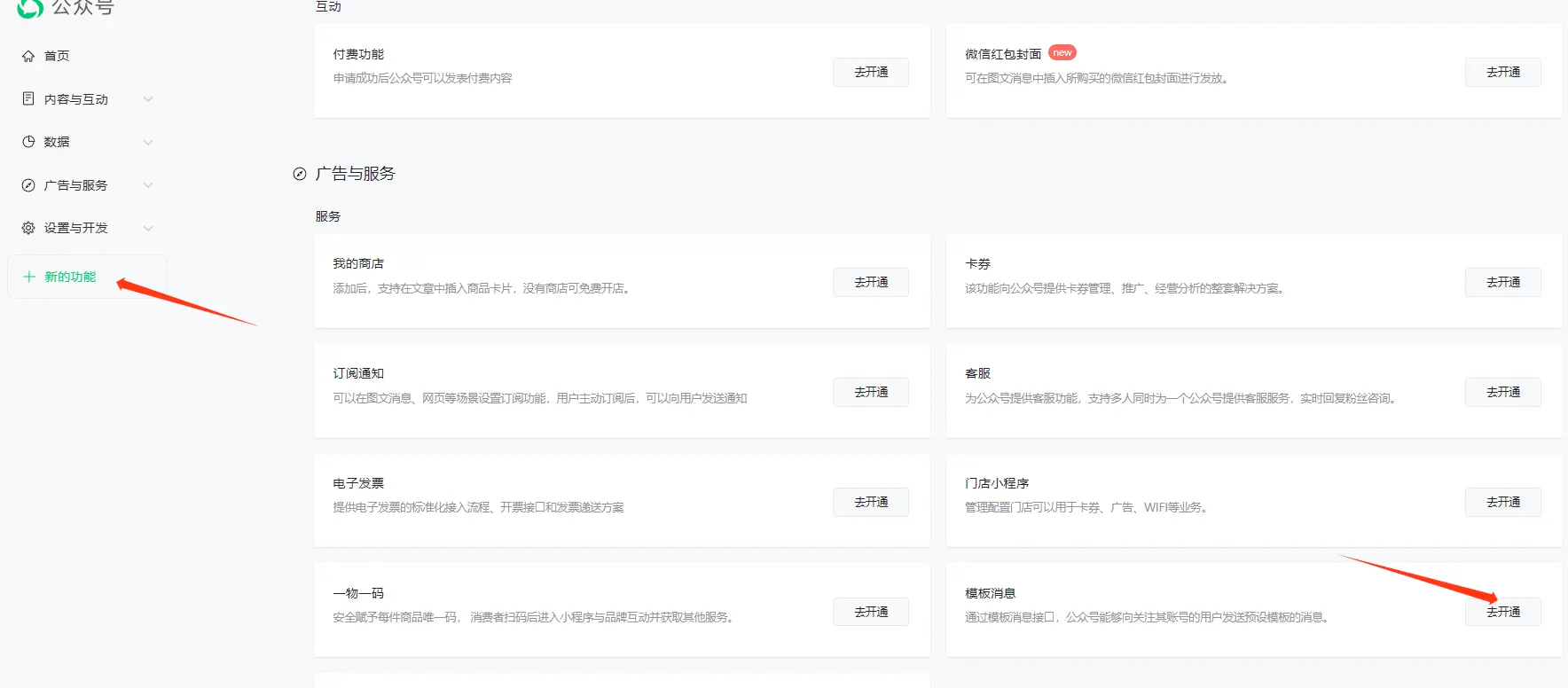This screenshot has height=688, width=1568.
Task: Click the document icon beside 内容与互动
Action: pos(28,98)
